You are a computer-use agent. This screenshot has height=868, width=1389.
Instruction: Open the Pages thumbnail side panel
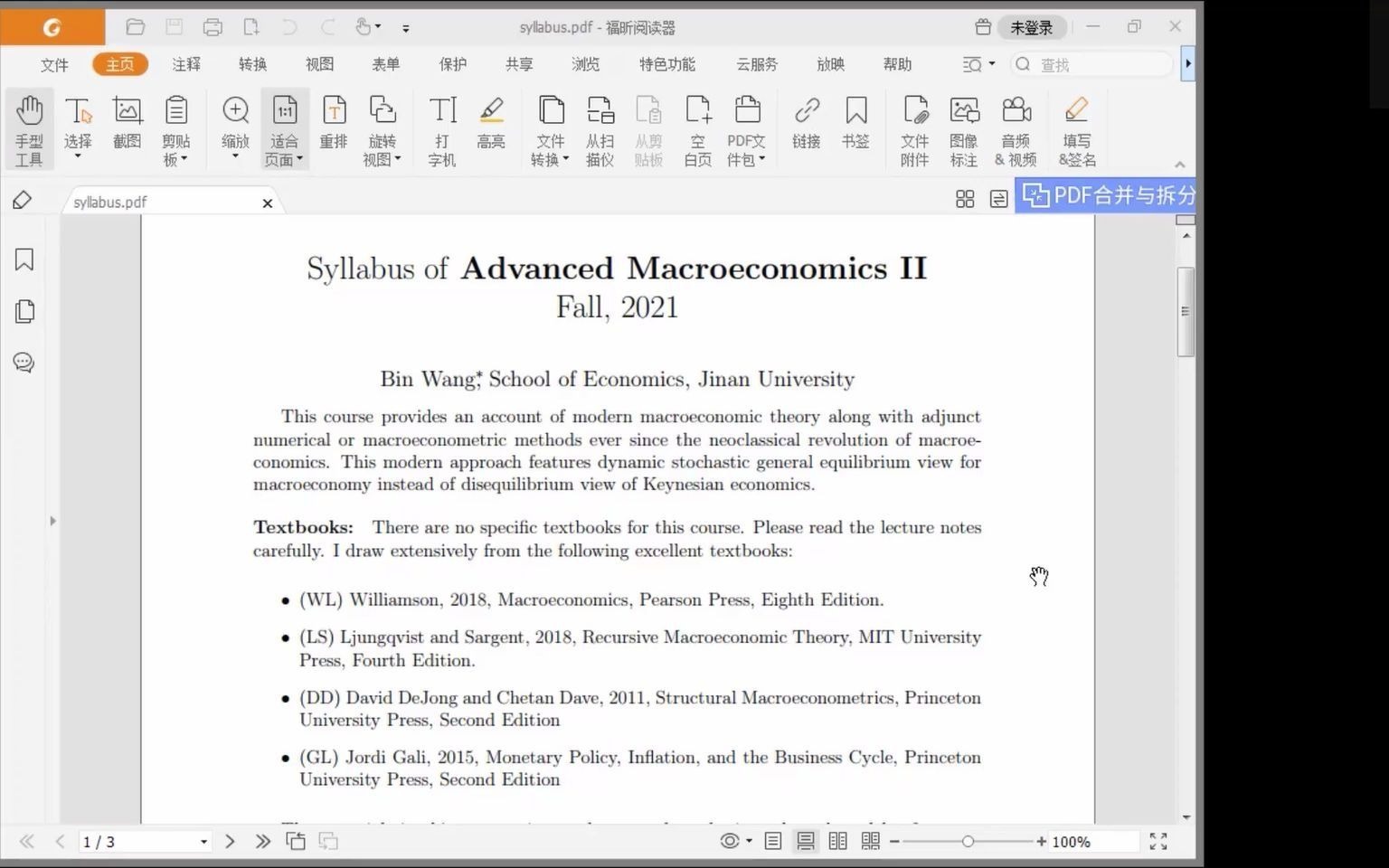(24, 311)
